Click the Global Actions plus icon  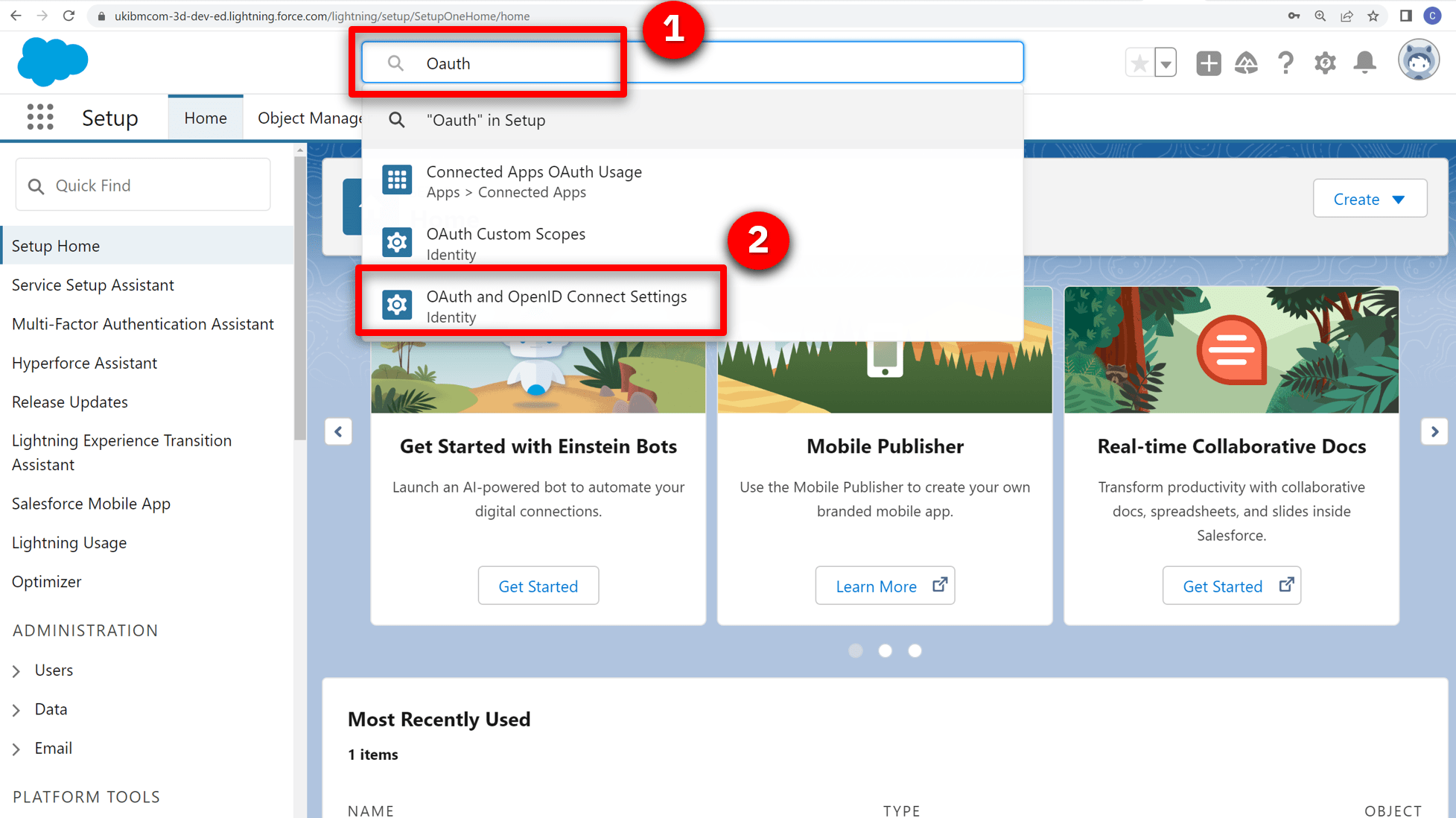[x=1208, y=63]
